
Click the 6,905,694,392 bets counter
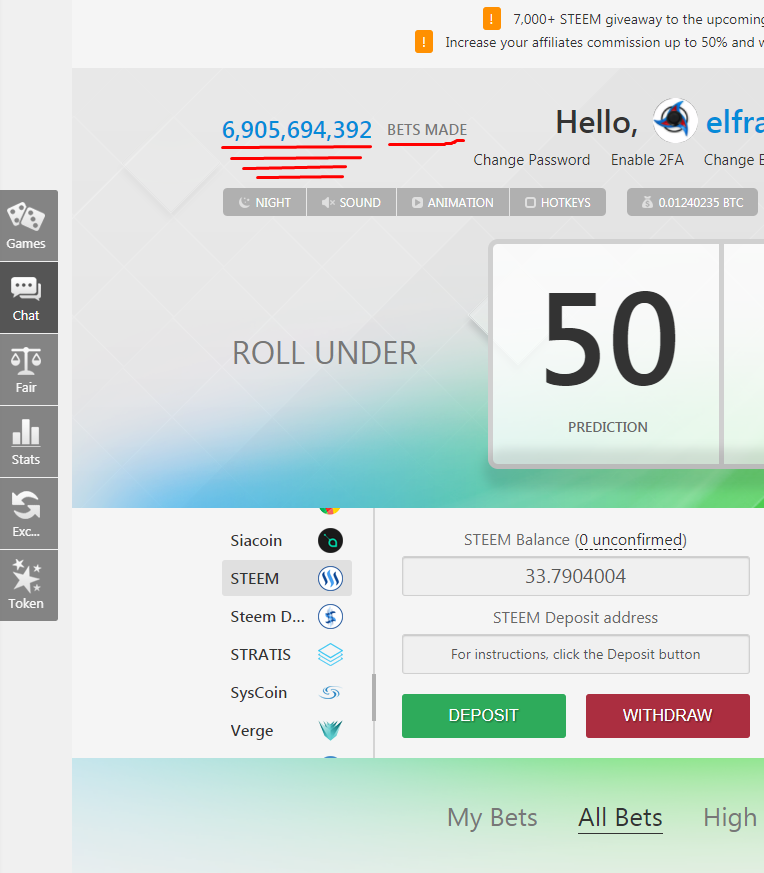(297, 130)
